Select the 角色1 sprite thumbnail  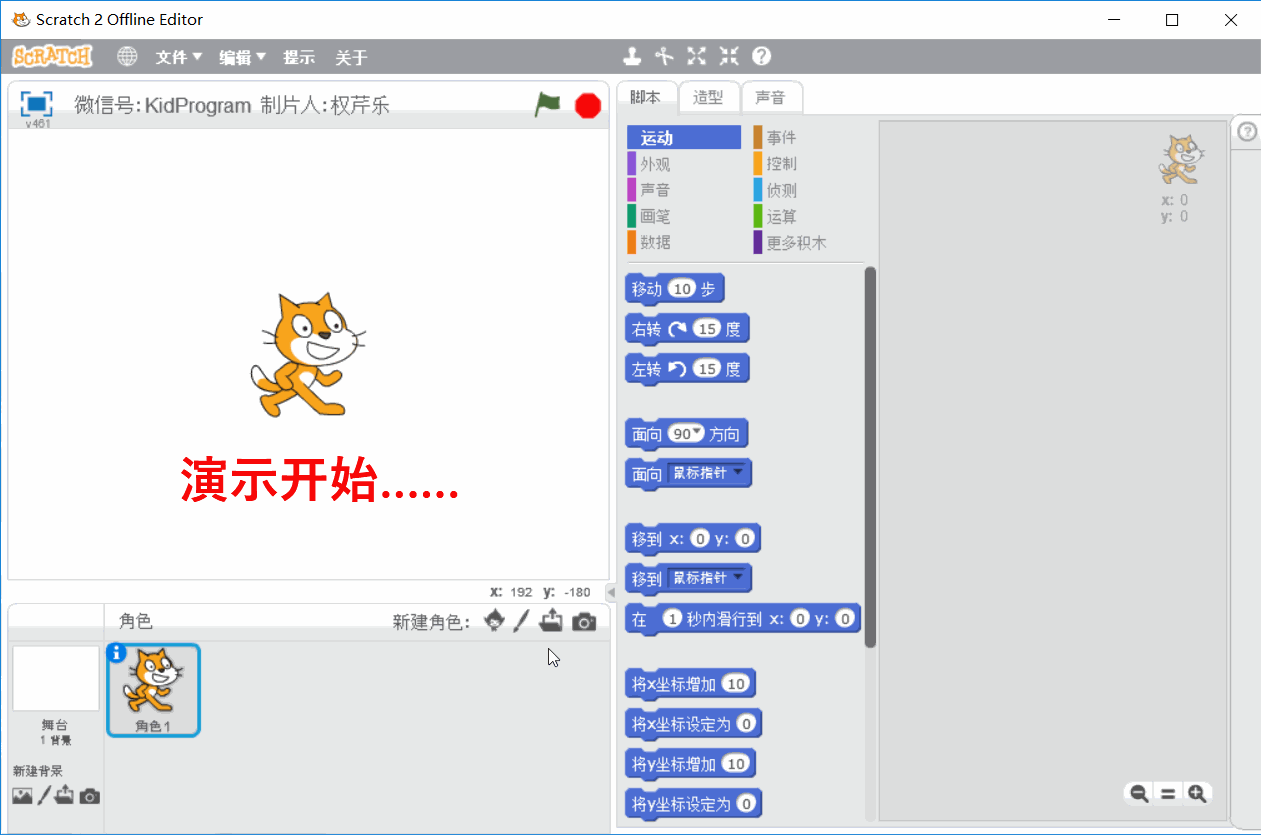coord(153,690)
